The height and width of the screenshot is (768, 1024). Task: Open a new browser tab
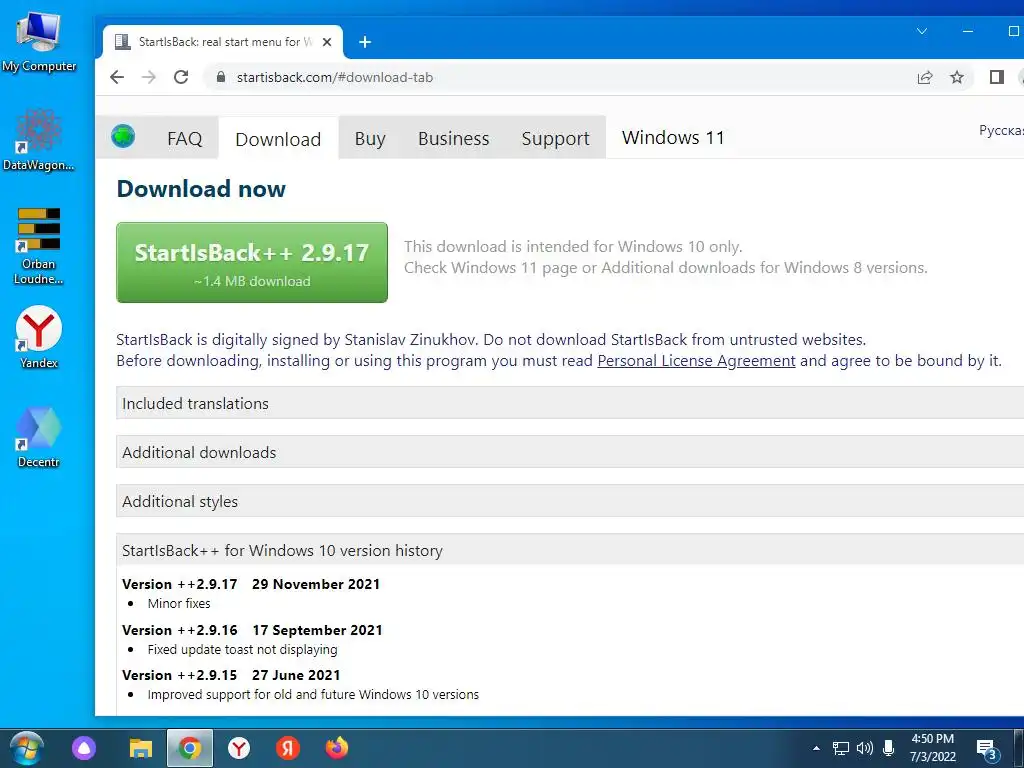point(365,42)
